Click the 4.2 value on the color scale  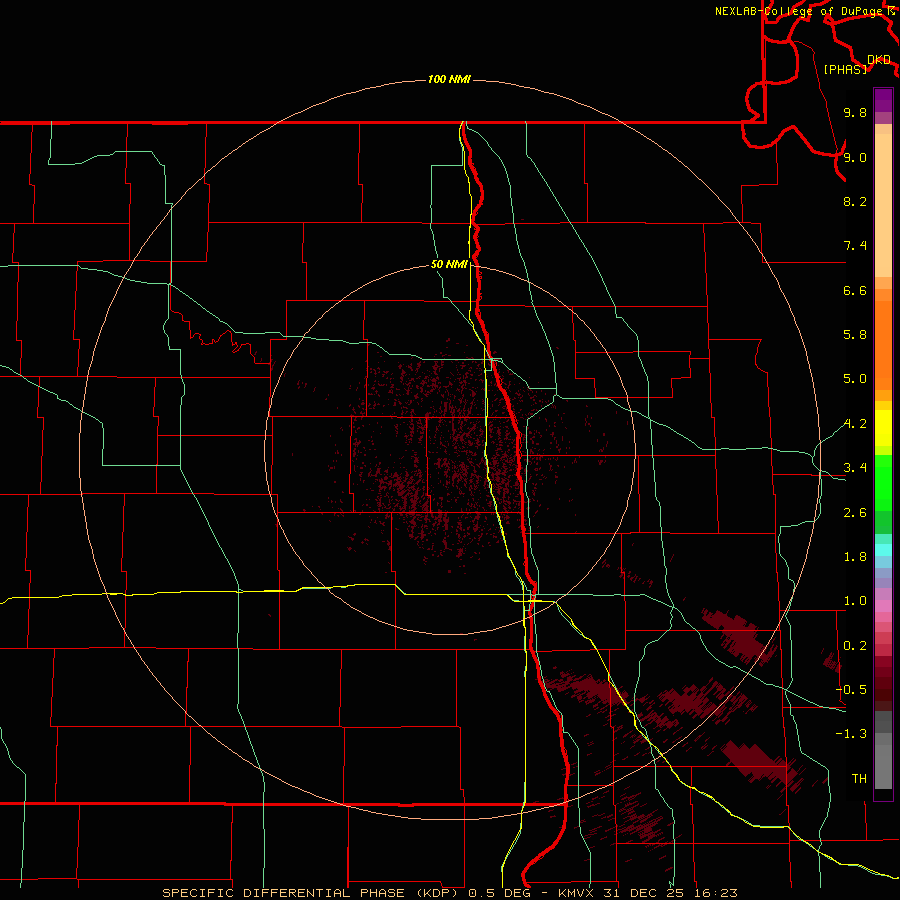click(x=855, y=424)
